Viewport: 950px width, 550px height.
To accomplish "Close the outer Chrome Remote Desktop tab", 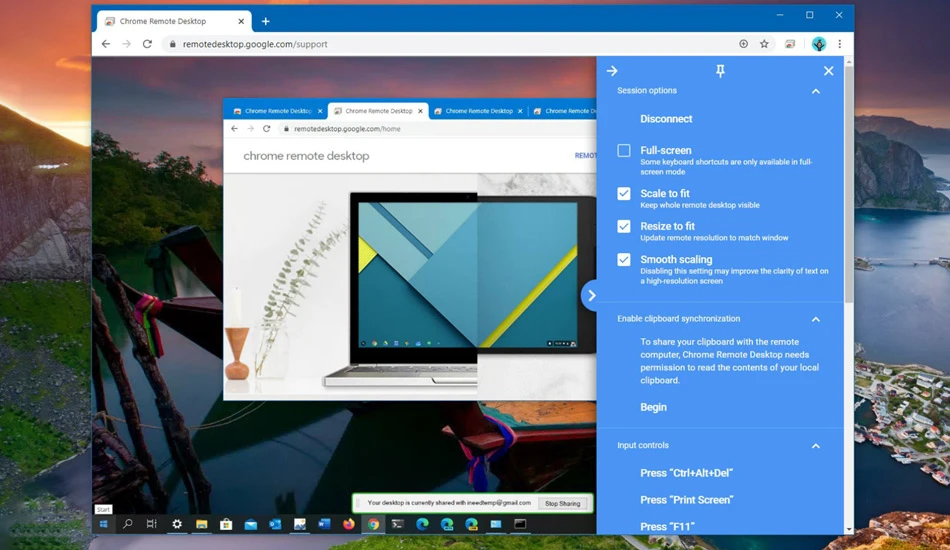I will pos(241,21).
